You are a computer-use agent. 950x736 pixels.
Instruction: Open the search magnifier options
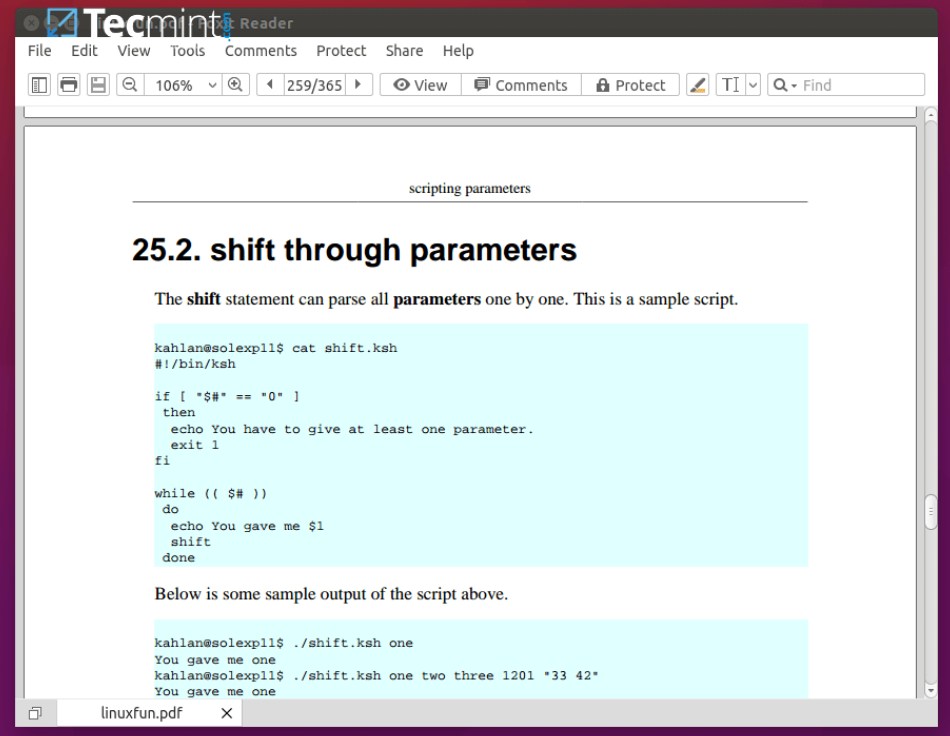pyautogui.click(x=784, y=85)
